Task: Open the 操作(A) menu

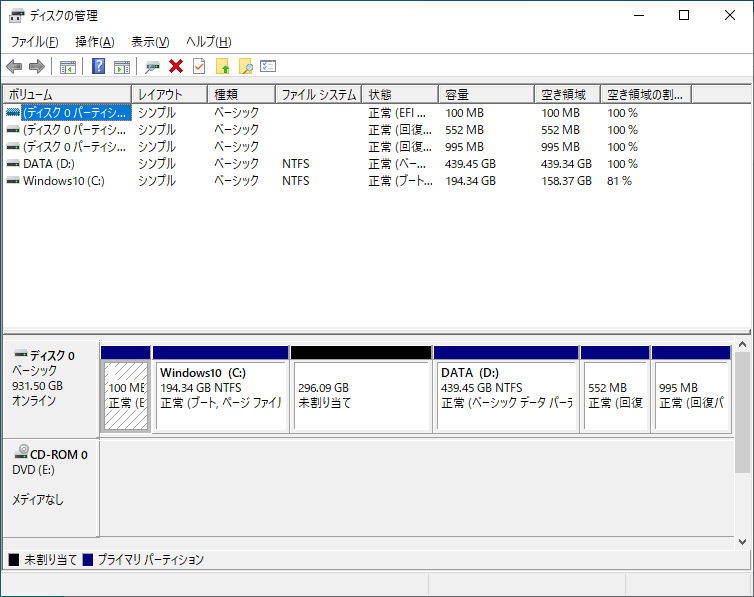Action: pos(95,42)
